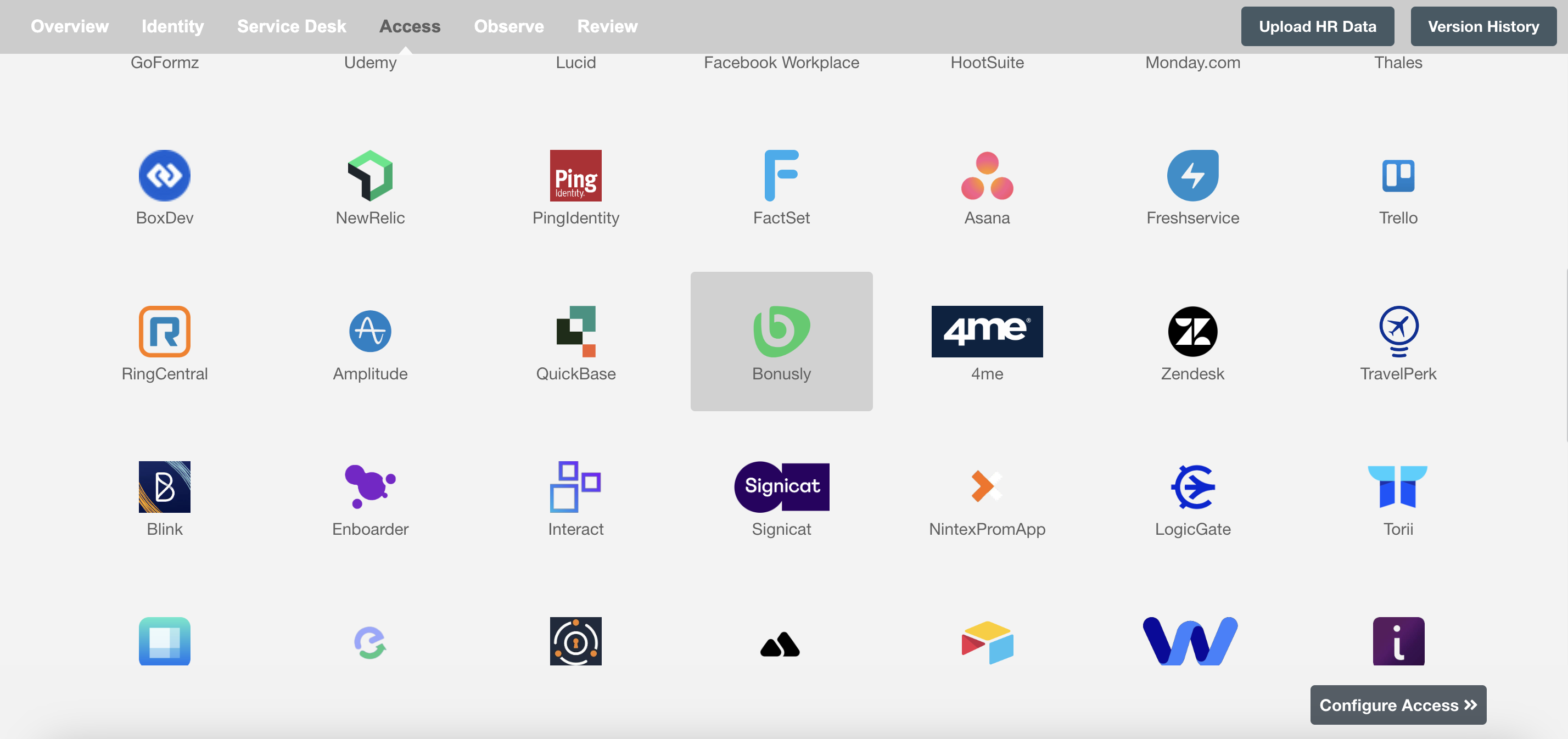1568x739 pixels.
Task: Select the RingCentral application icon
Action: click(165, 331)
